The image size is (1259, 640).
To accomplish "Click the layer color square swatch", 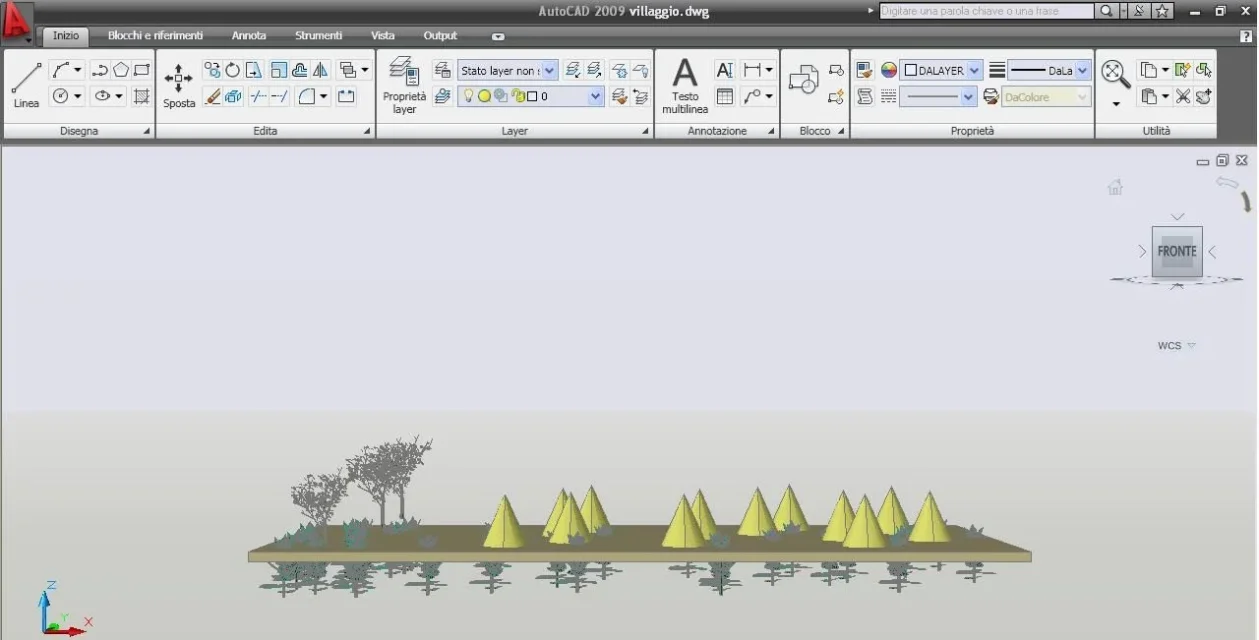I will 532,96.
